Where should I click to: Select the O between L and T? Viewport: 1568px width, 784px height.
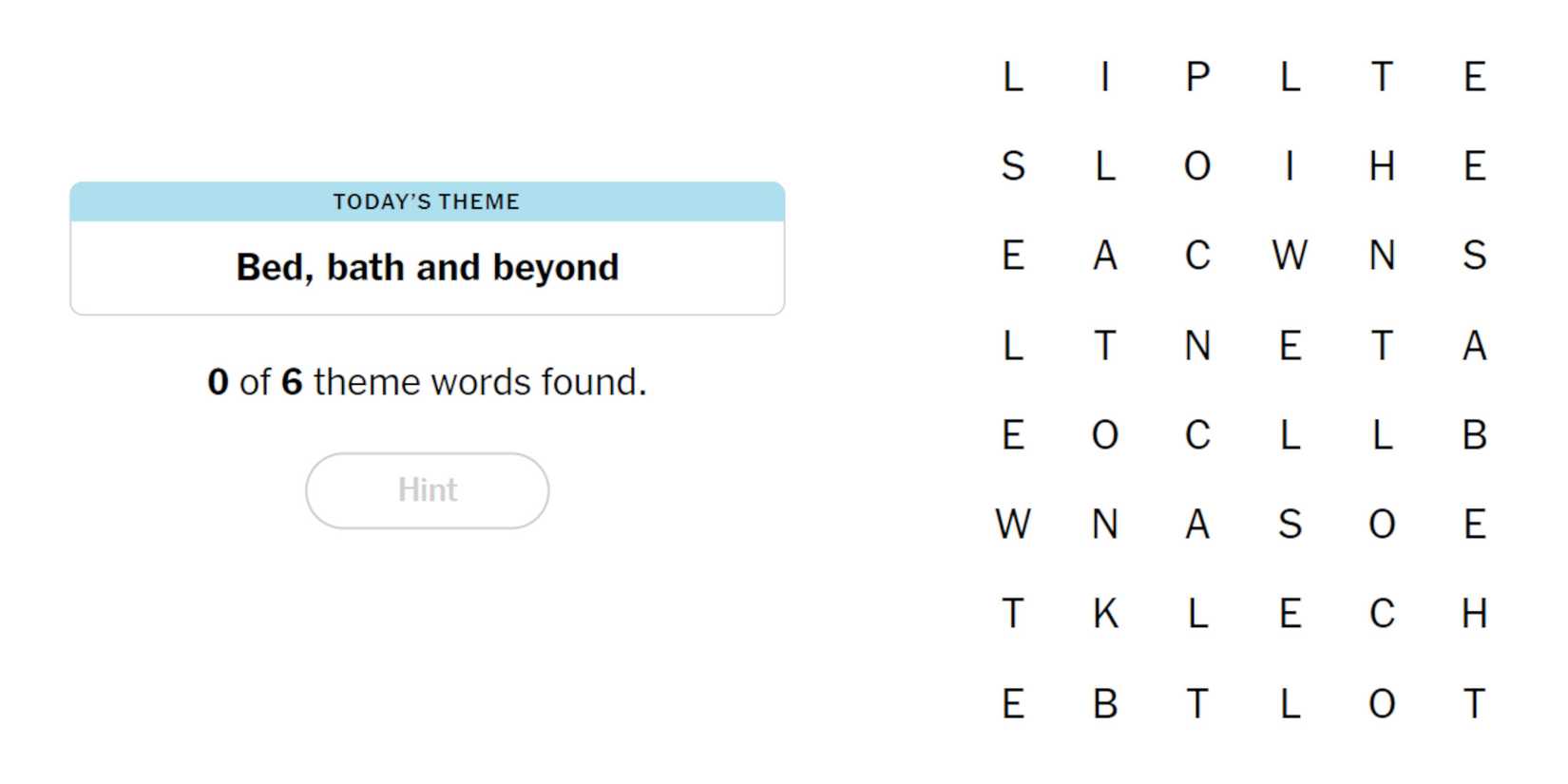click(x=1382, y=704)
